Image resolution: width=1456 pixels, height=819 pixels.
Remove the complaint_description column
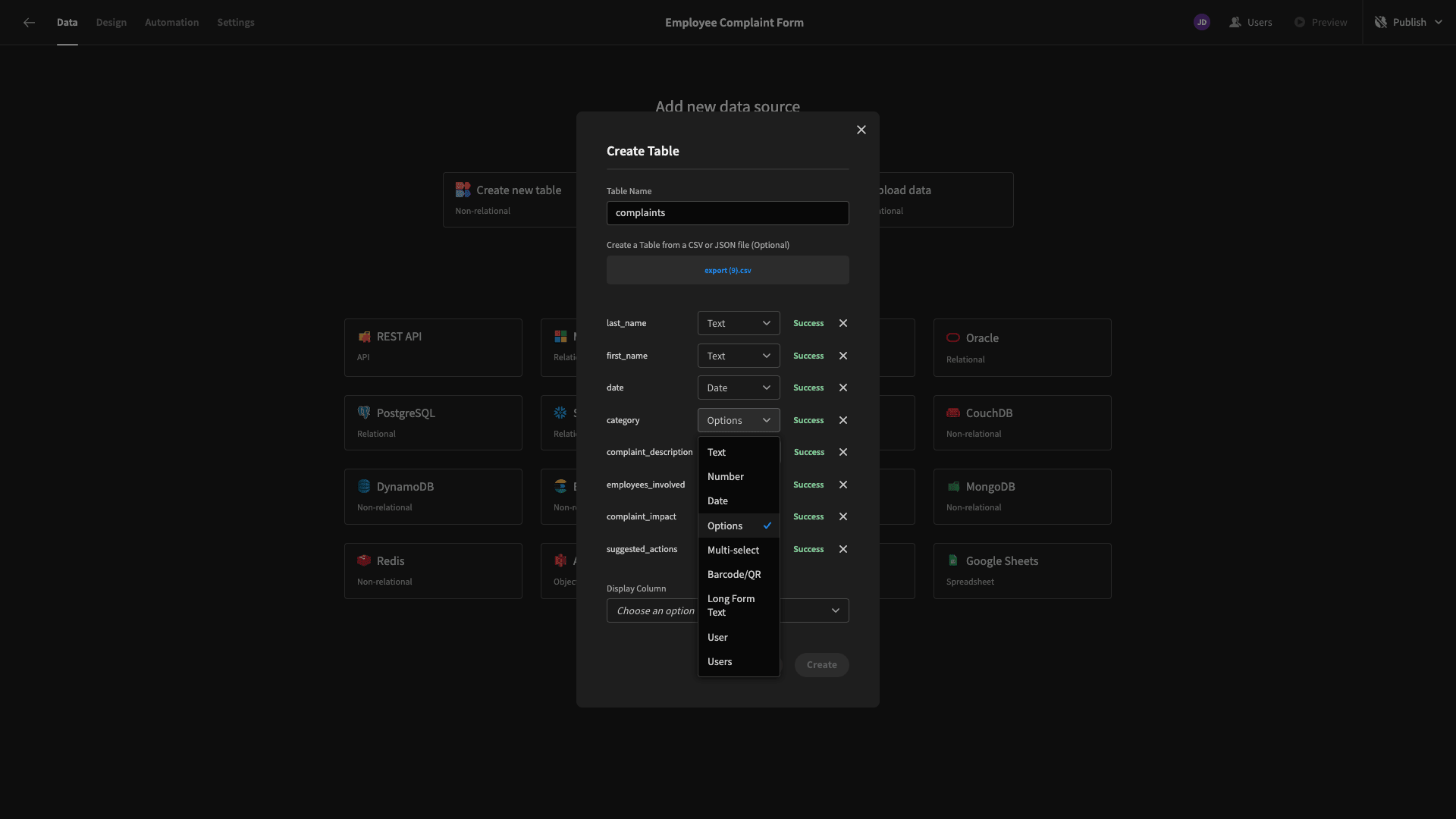pyautogui.click(x=843, y=452)
